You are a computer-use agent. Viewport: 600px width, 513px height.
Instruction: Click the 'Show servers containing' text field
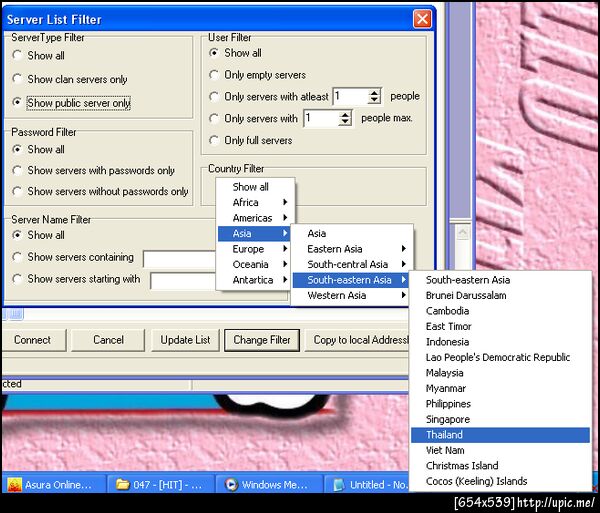click(179, 259)
